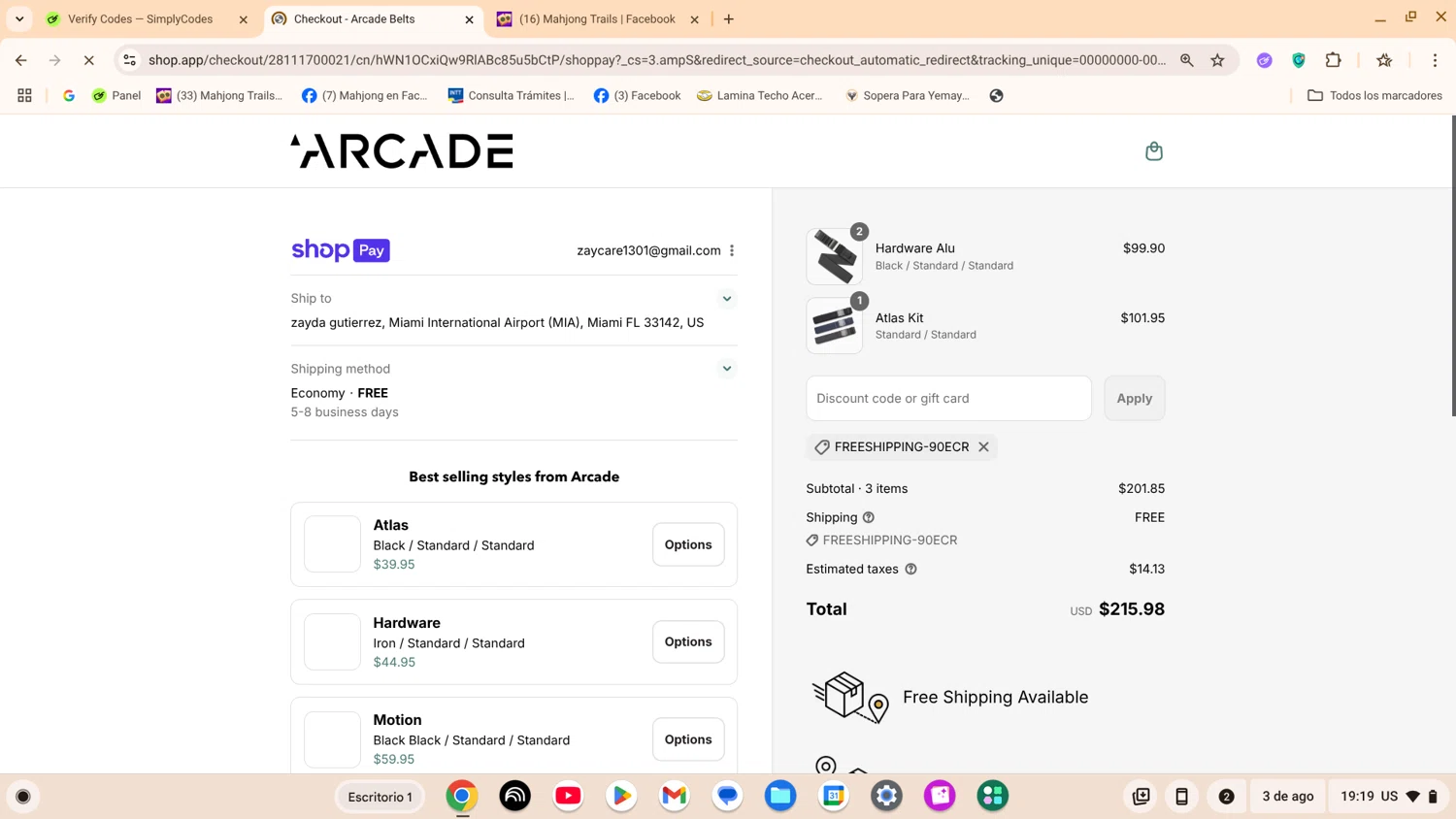Open the (33) Mahjong Trails bookmark
Viewport: 1456px width, 819px height.
pos(219,96)
